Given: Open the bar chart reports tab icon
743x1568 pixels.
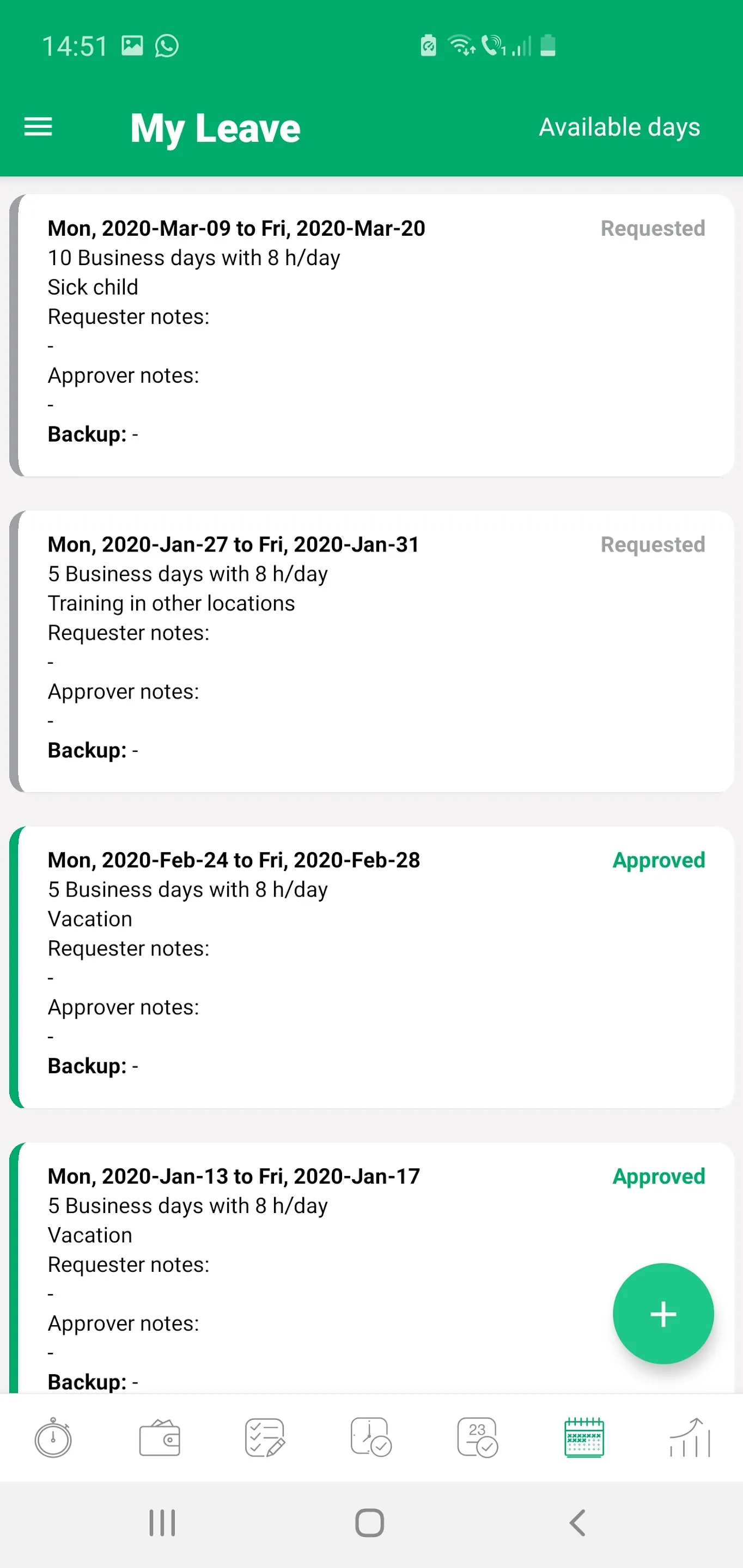Looking at the screenshot, I should [690, 1438].
